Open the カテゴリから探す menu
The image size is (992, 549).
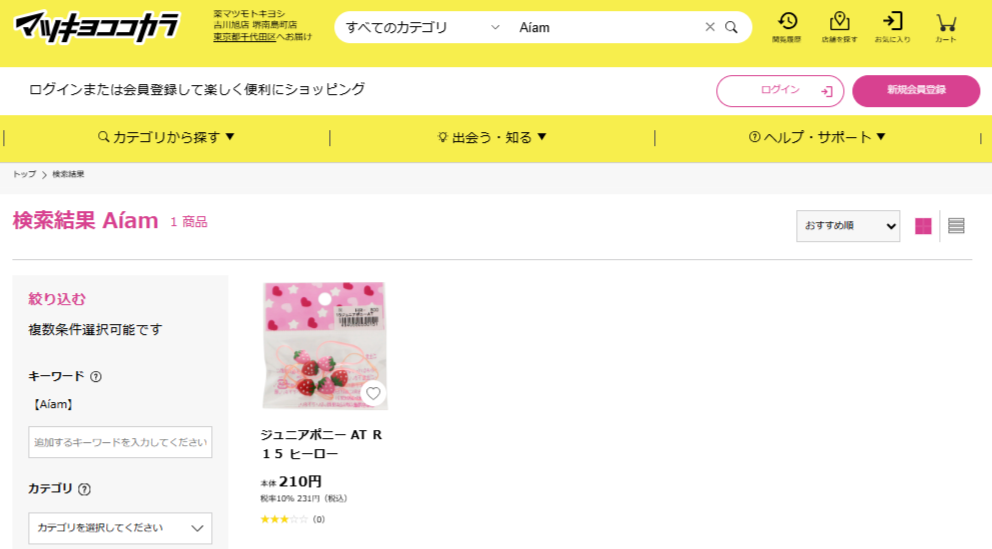tap(166, 137)
